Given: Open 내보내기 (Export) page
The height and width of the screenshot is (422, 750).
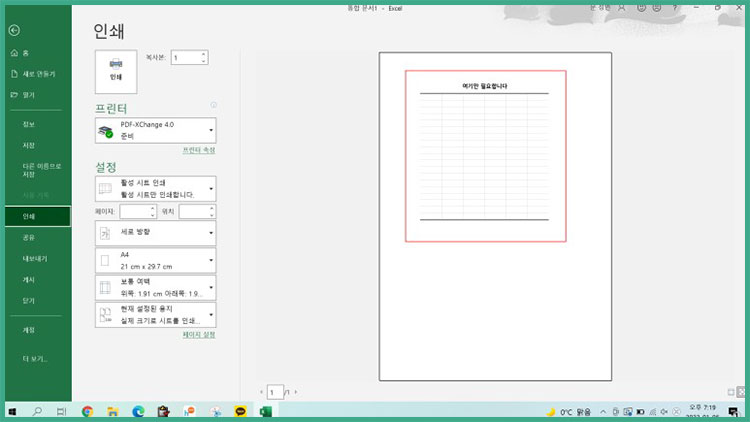Looking at the screenshot, I should [38, 258].
